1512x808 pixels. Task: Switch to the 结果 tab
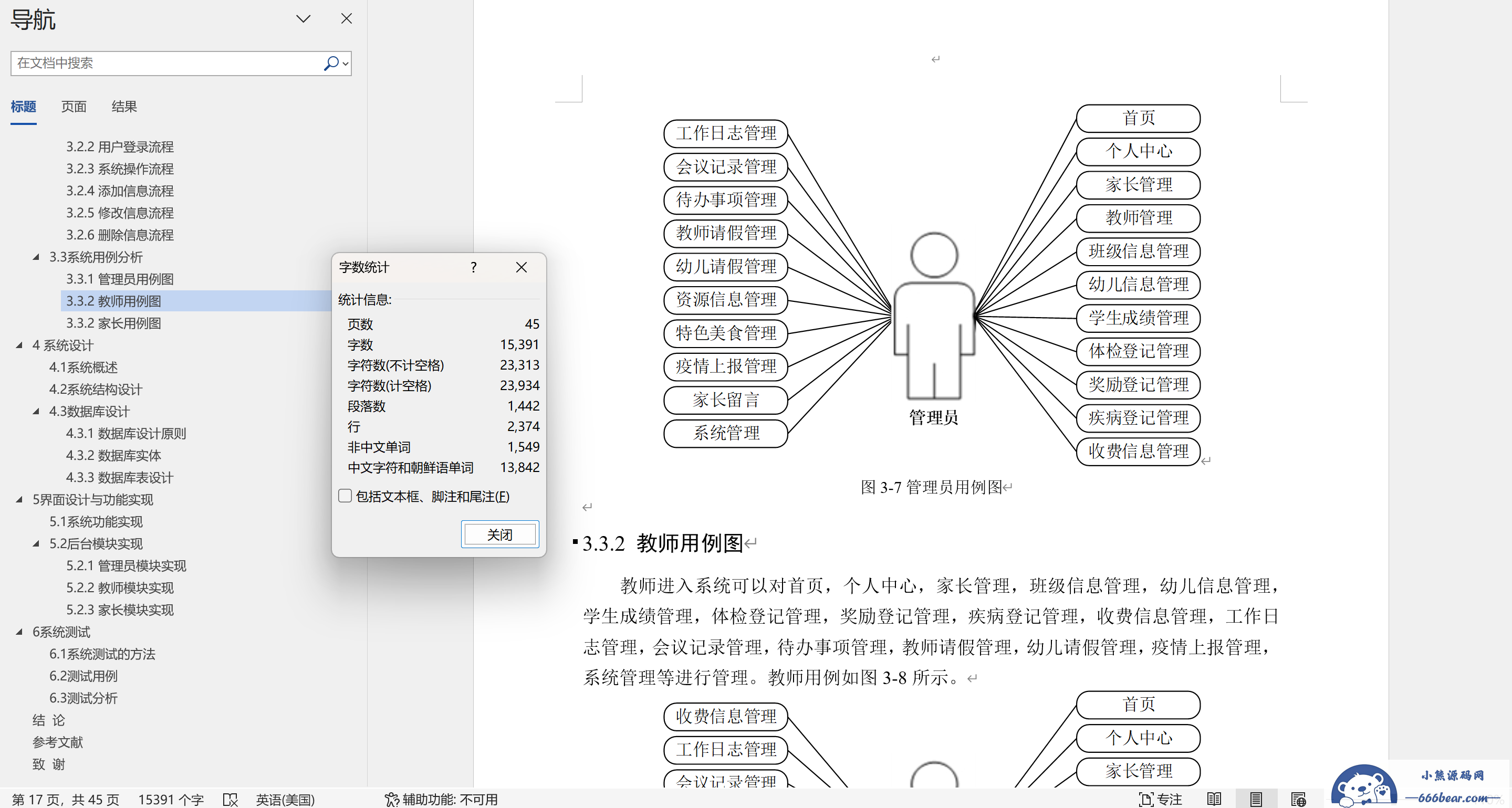124,106
